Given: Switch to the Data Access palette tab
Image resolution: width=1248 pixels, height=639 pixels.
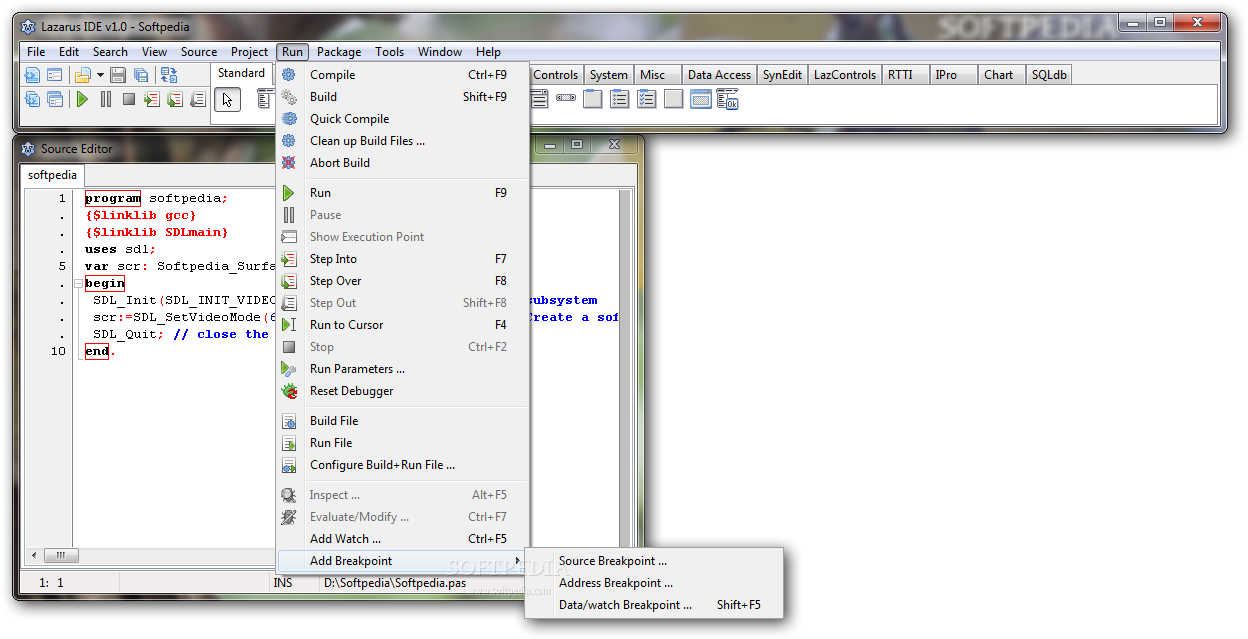Looking at the screenshot, I should pos(719,75).
